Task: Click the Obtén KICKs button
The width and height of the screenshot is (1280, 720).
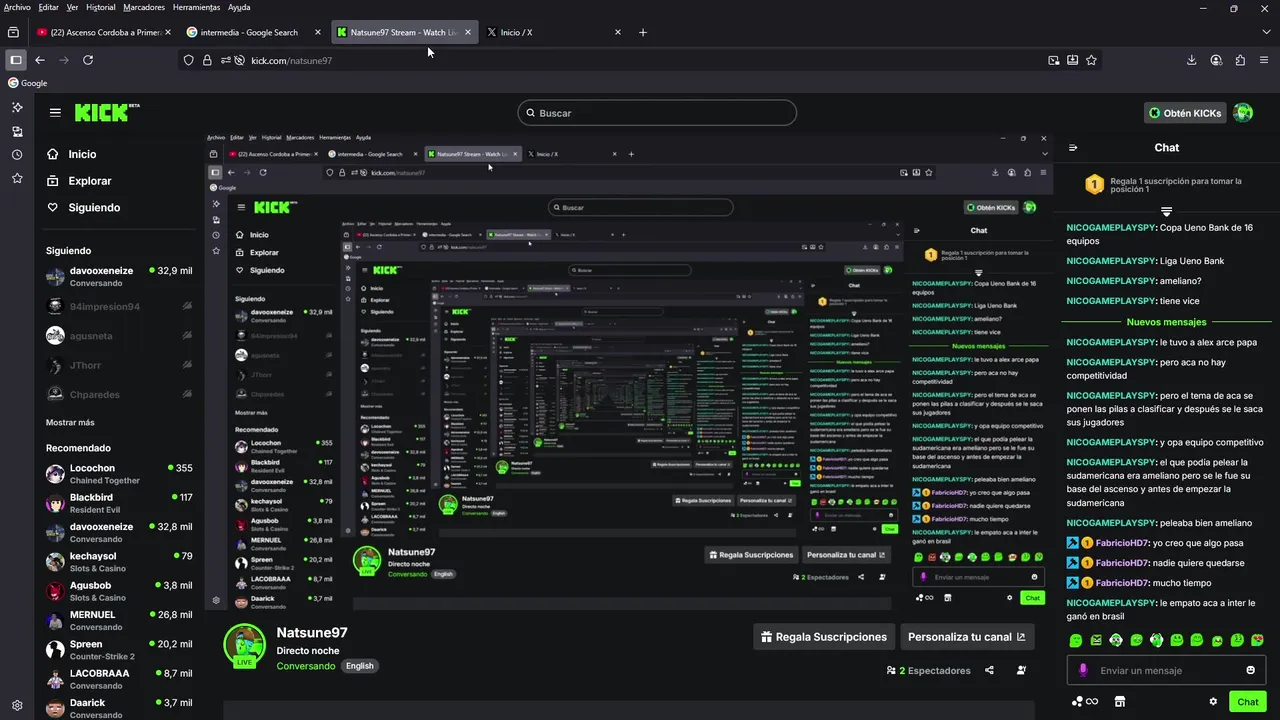Action: pyautogui.click(x=1185, y=113)
